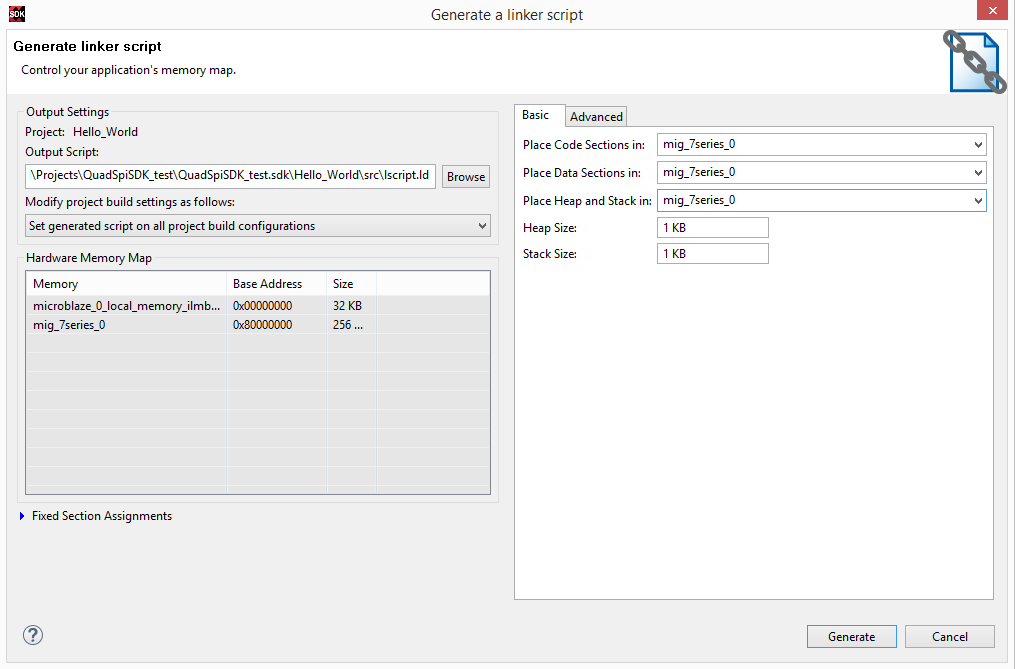Image resolution: width=1015 pixels, height=669 pixels.
Task: Switch to the Advanced tab
Action: [596, 117]
